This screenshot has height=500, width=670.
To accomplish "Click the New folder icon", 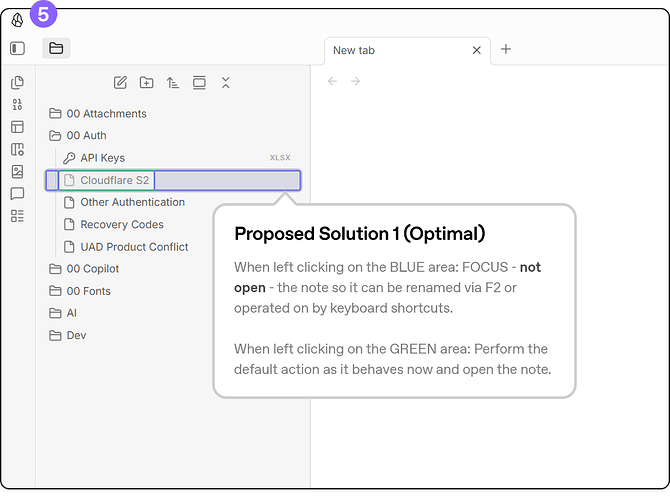I will 147,83.
